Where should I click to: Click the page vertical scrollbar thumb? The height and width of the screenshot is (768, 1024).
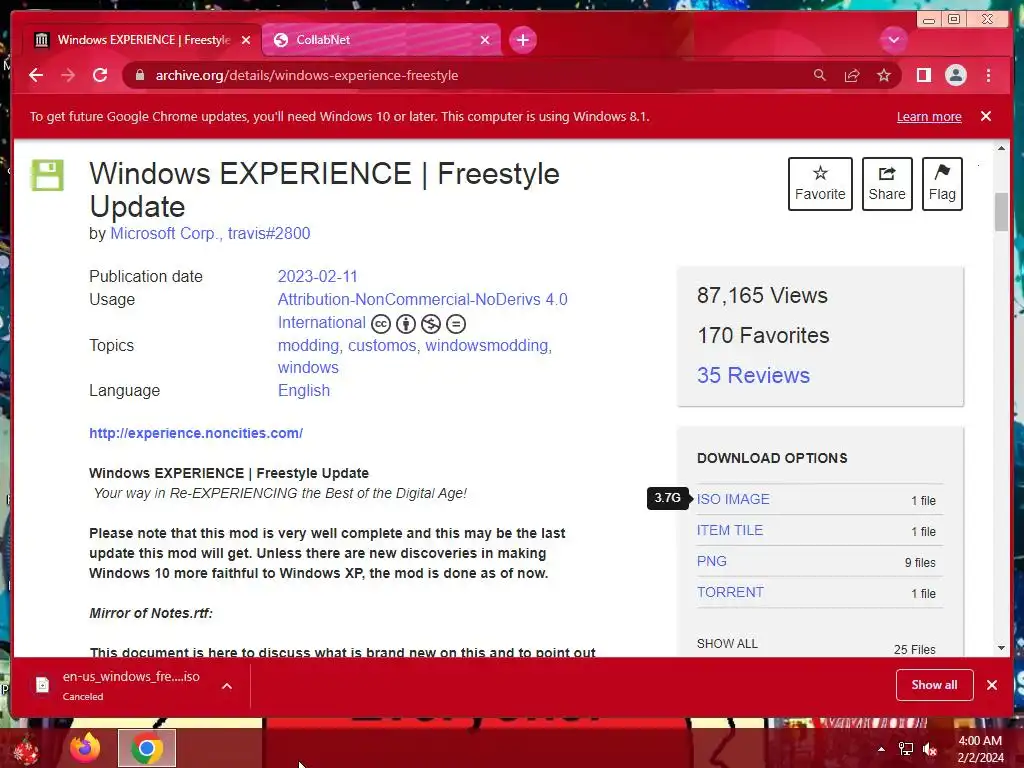pos(1001,212)
